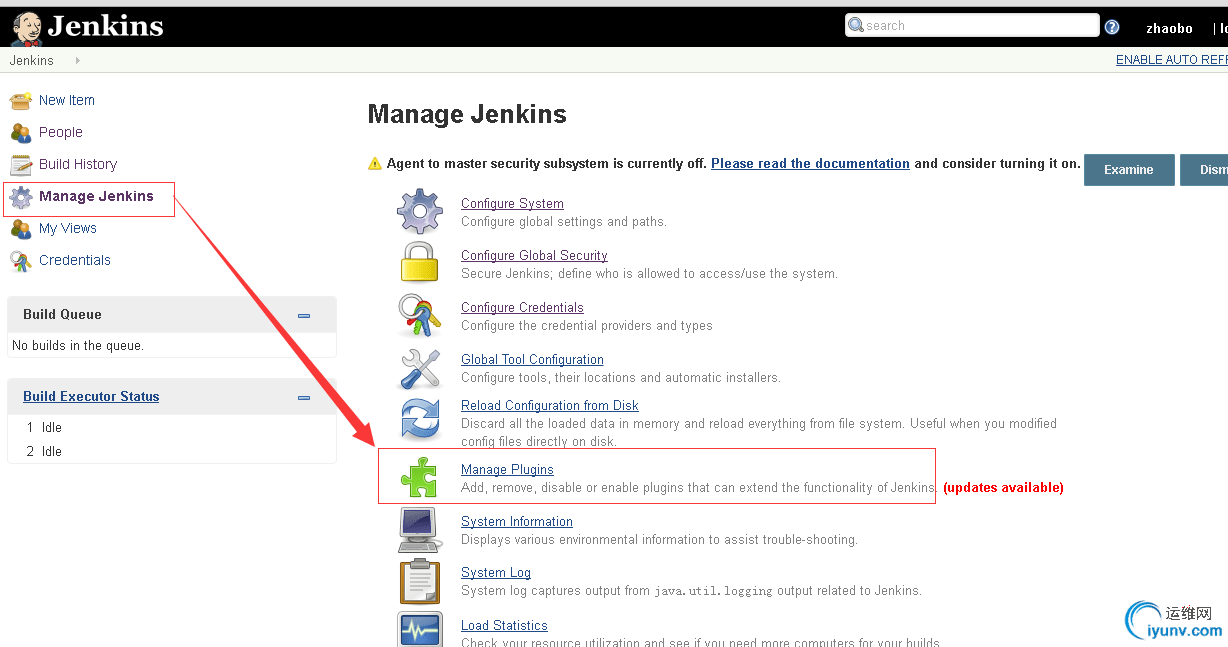The width and height of the screenshot is (1228, 647).
Task: Open the System Information link
Action: [517, 521]
